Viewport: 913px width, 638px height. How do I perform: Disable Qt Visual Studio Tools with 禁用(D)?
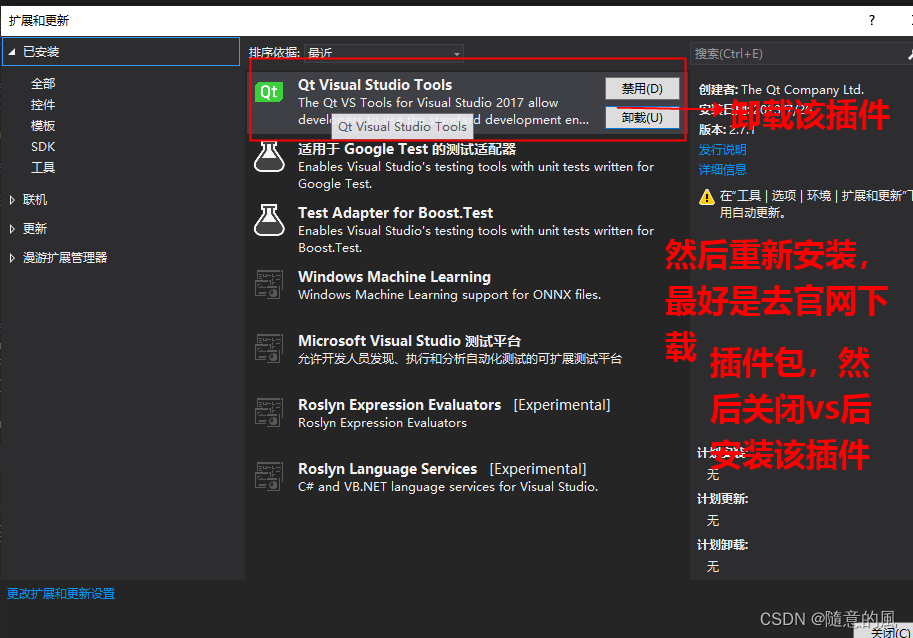pos(642,88)
